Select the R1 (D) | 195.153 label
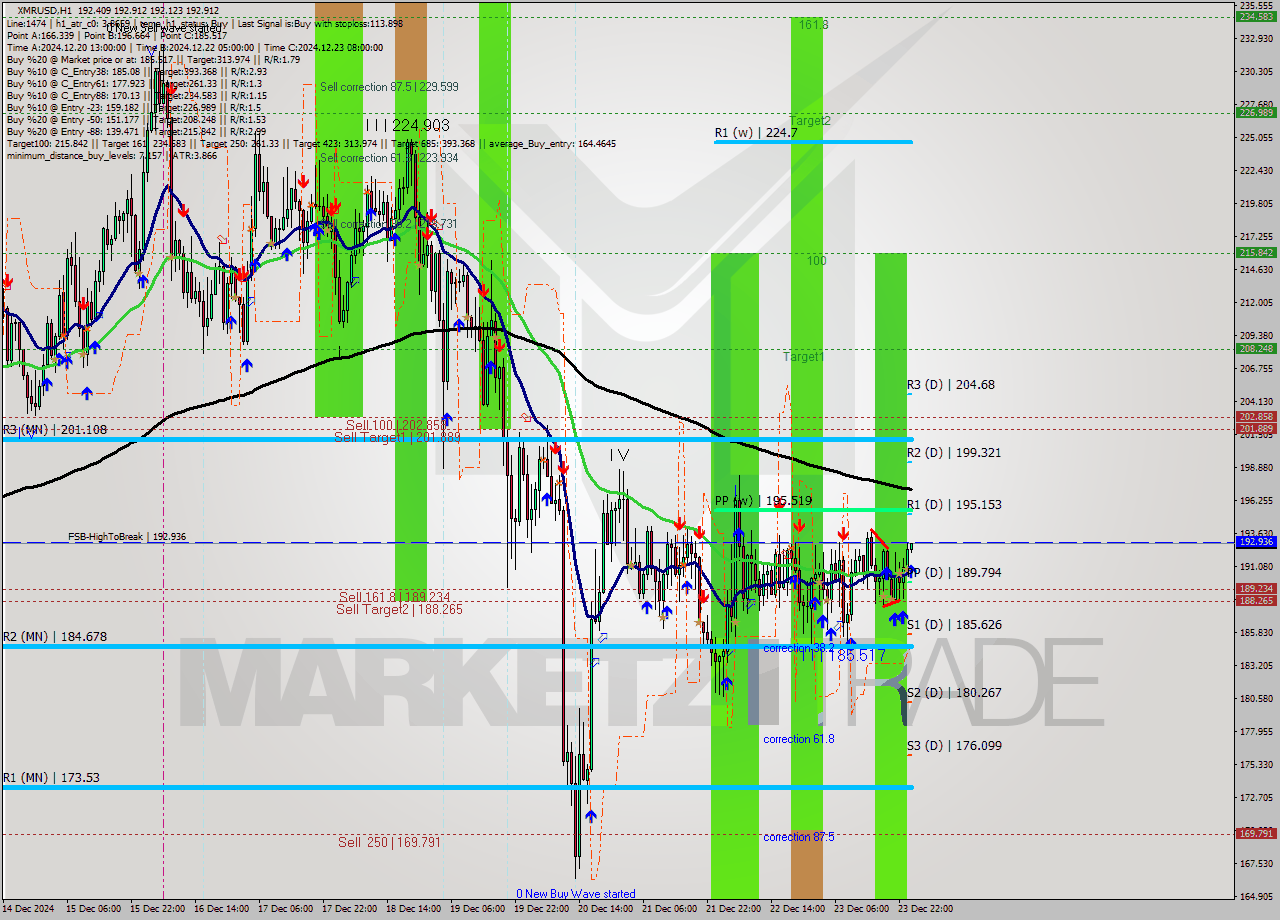This screenshot has width=1280, height=920. coord(953,504)
